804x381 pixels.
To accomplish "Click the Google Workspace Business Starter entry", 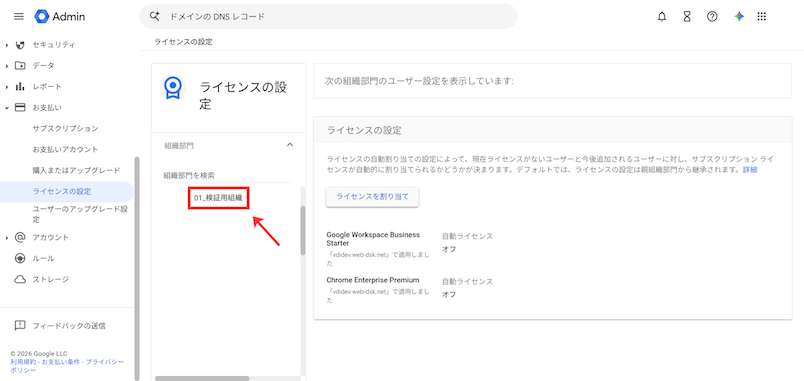I will coord(373,238).
